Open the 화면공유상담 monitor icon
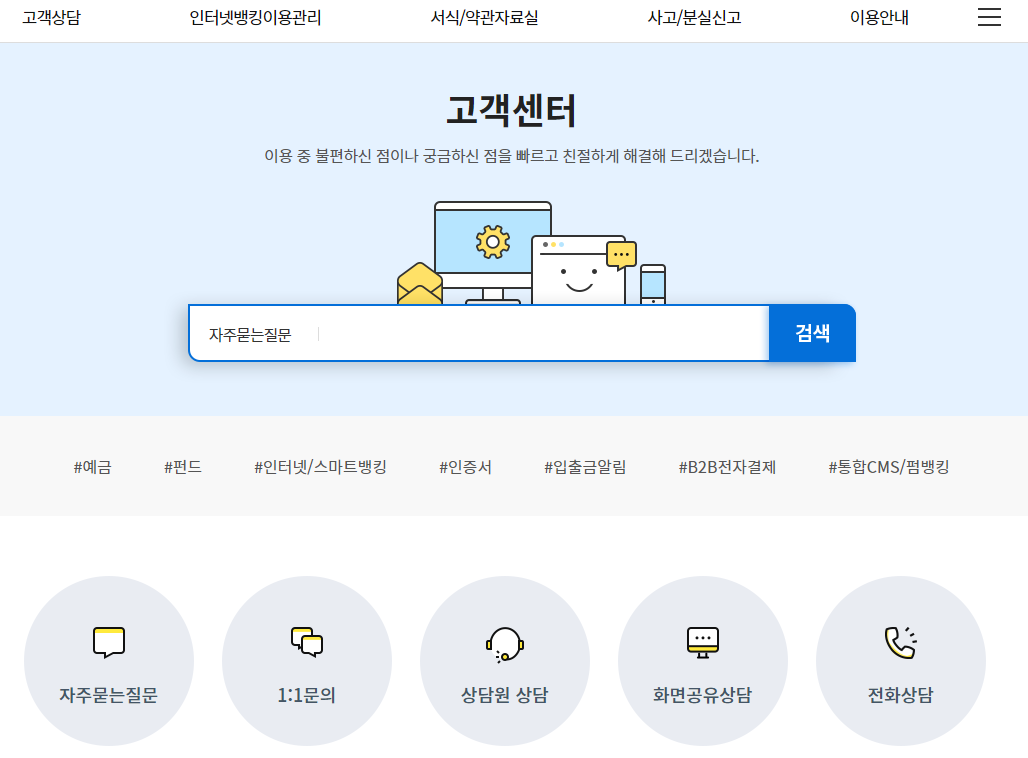 [703, 640]
